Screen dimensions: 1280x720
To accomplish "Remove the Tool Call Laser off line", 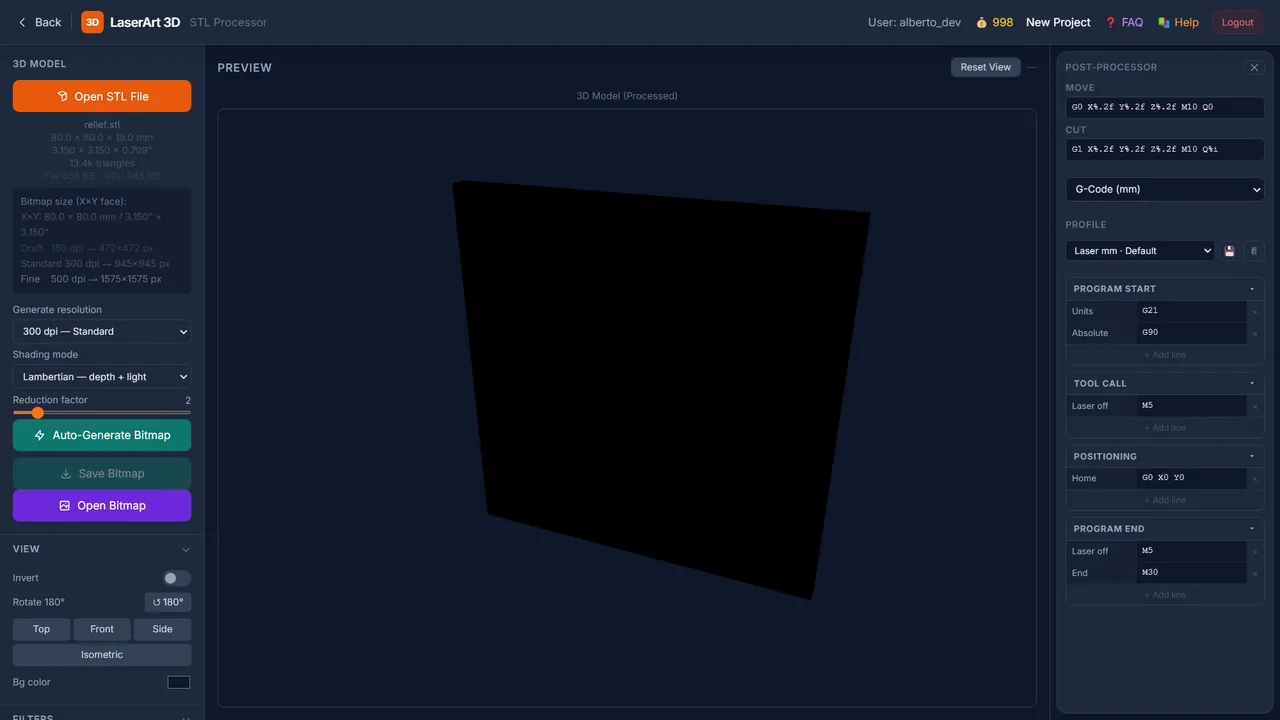I will pos(1255,407).
